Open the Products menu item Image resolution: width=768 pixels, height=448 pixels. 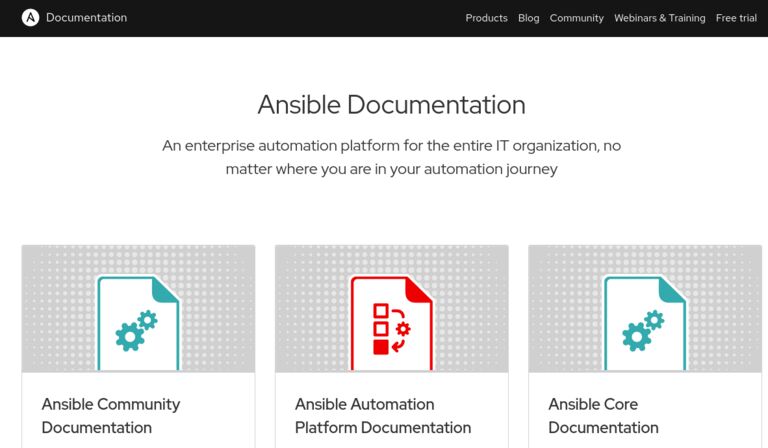tap(486, 18)
